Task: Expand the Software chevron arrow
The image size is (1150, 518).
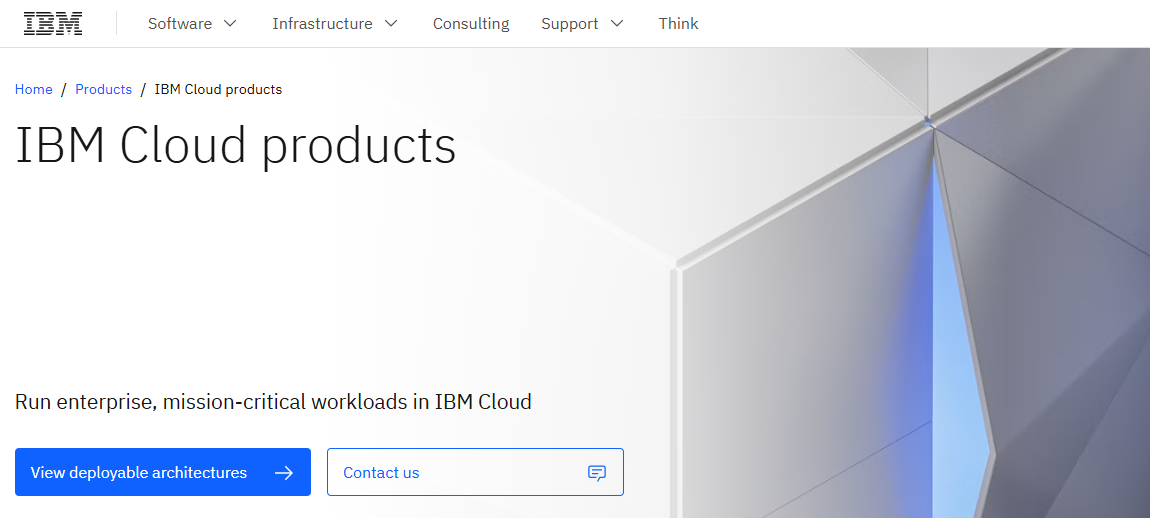Action: [x=230, y=23]
